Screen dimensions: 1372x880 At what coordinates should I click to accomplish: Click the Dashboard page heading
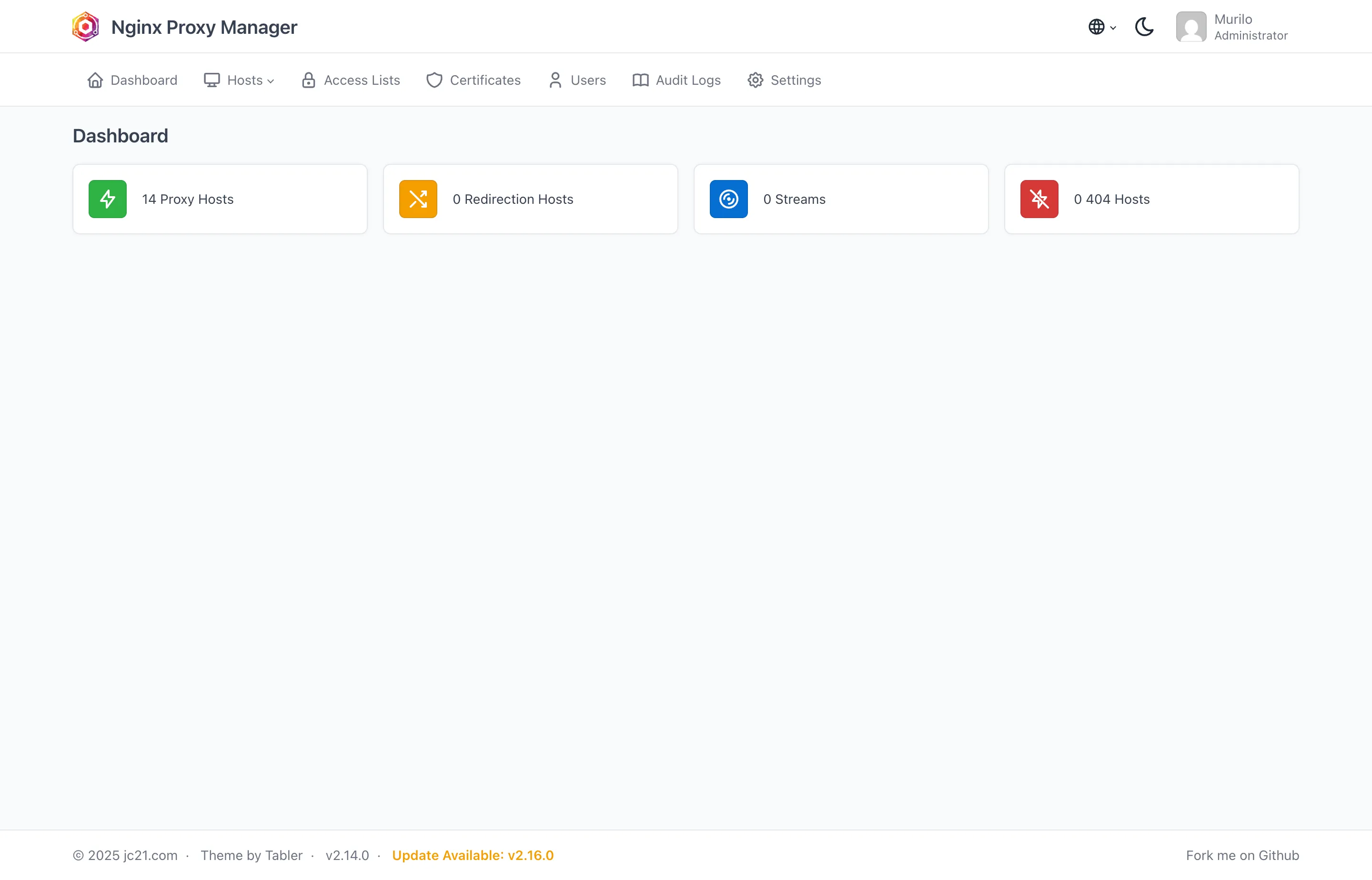[x=120, y=136]
